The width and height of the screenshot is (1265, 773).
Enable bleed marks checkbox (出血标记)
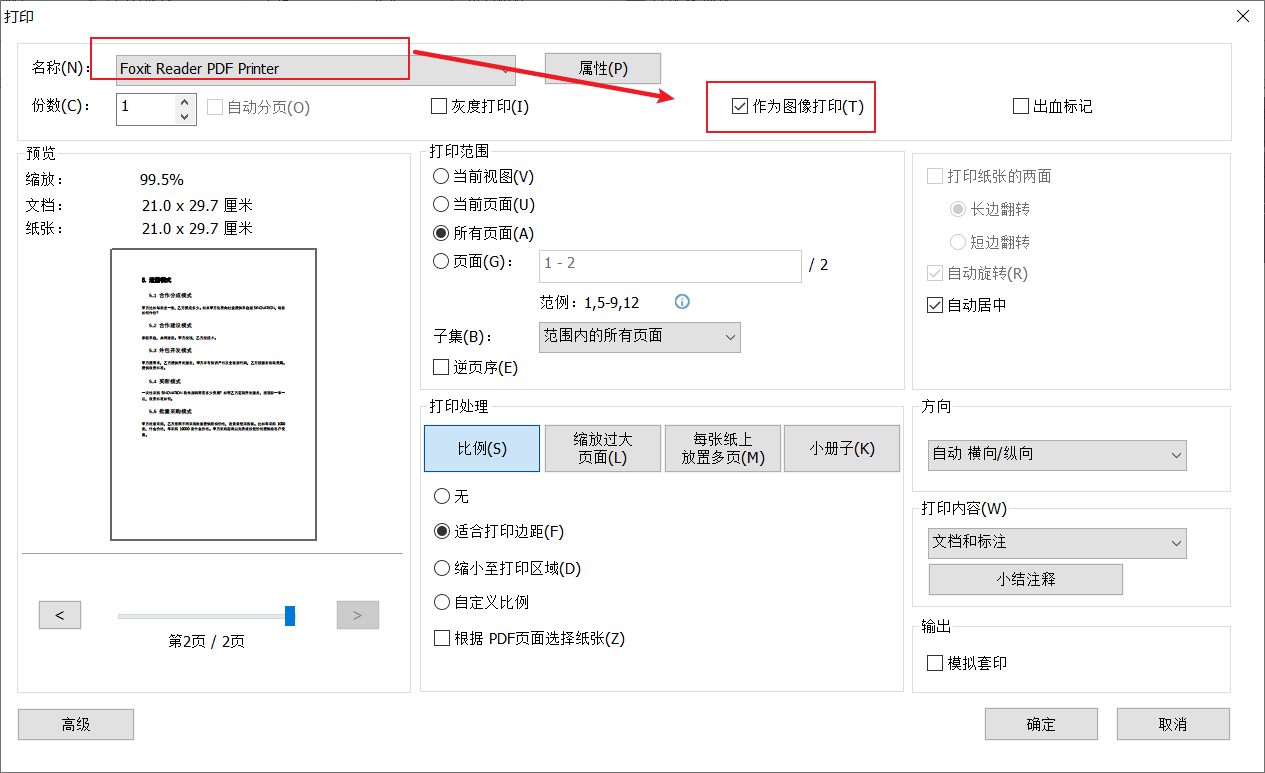click(x=1021, y=106)
